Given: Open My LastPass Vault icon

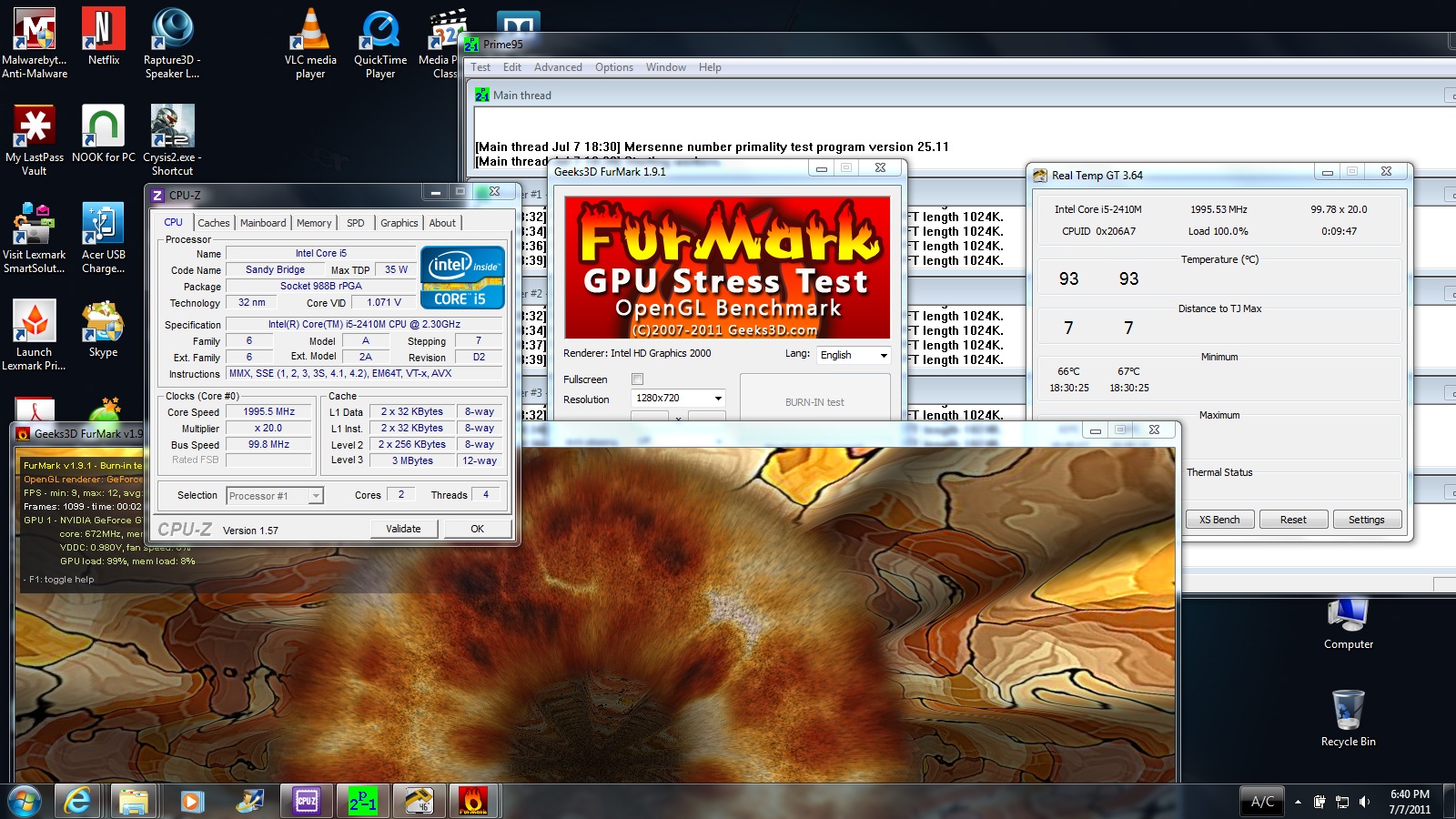Looking at the screenshot, I should click(x=35, y=139).
